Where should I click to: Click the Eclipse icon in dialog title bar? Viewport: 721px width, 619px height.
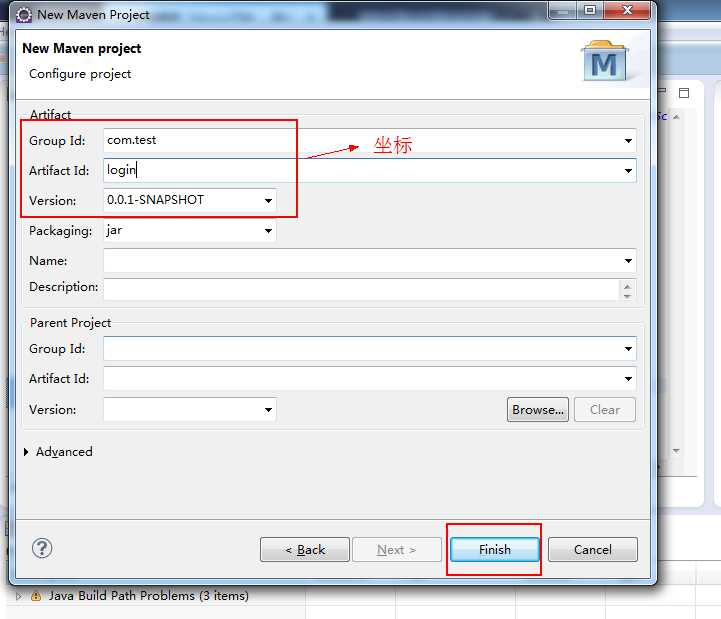(24, 15)
